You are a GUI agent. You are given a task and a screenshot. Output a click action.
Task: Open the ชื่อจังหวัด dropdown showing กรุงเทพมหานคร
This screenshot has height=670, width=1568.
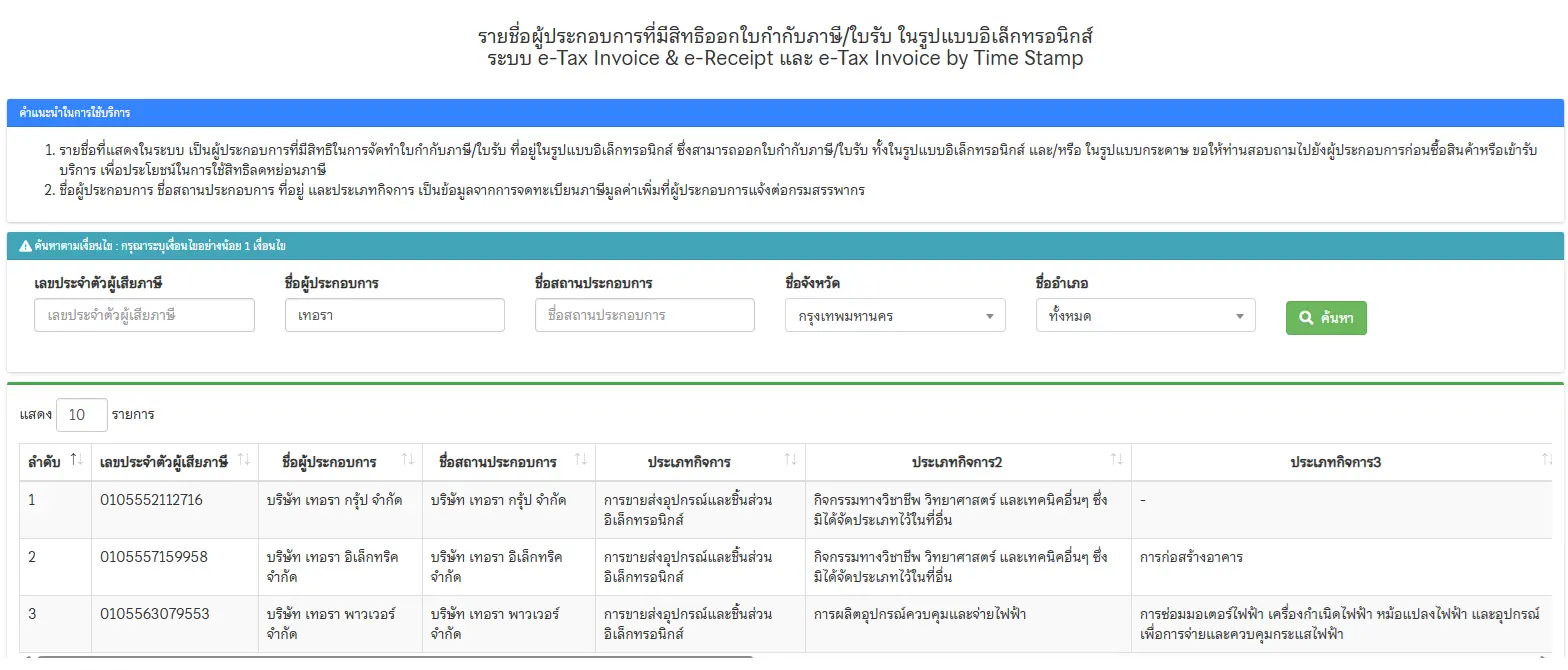coord(896,316)
